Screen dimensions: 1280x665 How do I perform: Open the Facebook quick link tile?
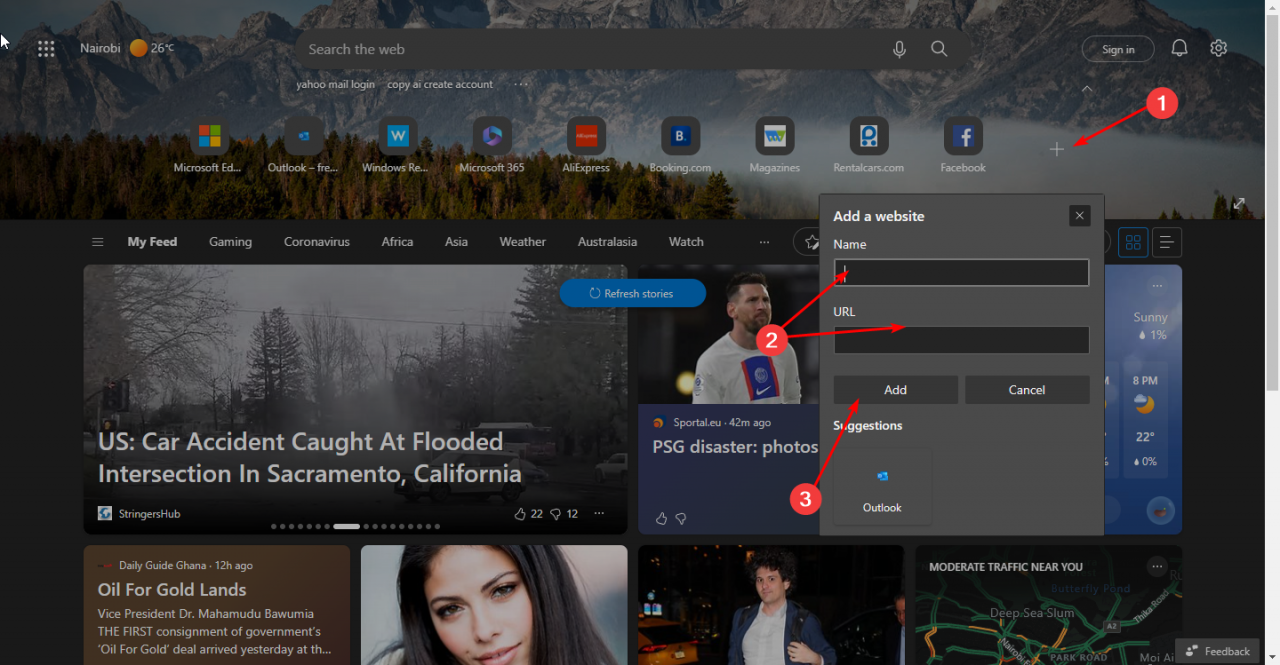pos(962,136)
